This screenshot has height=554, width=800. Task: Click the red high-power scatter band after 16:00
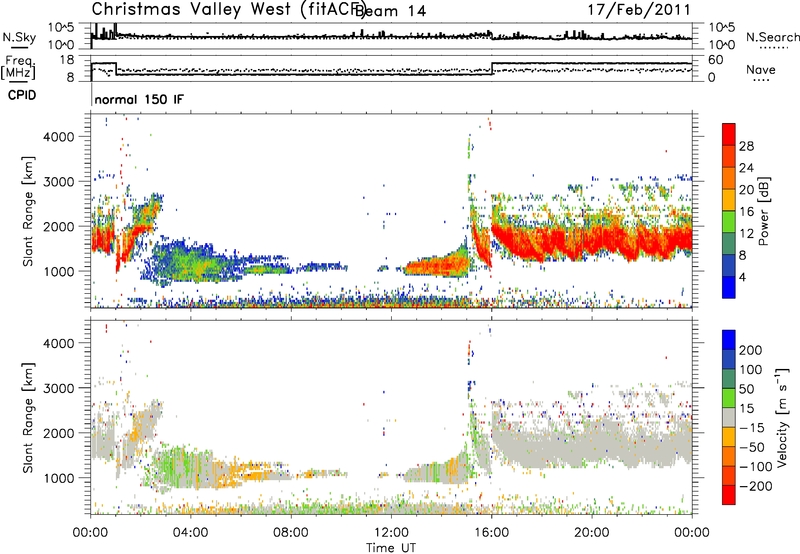[x=592, y=242]
